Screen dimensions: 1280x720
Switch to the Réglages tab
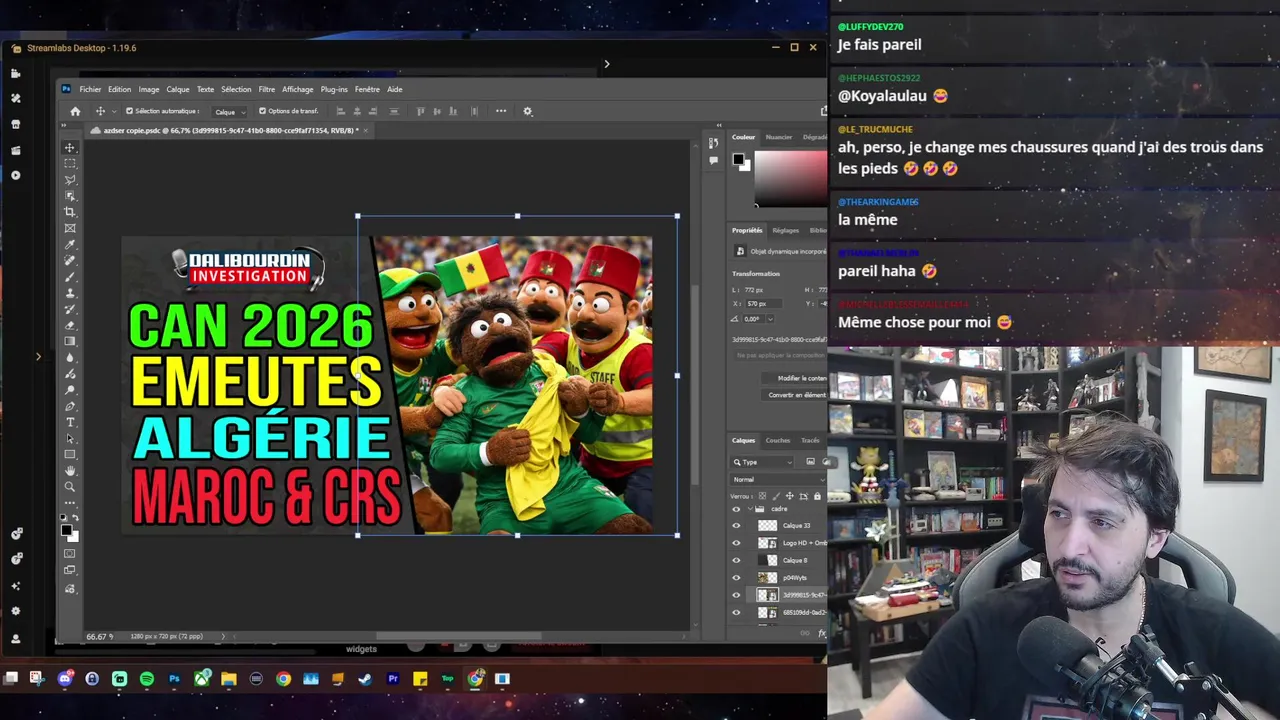[785, 230]
